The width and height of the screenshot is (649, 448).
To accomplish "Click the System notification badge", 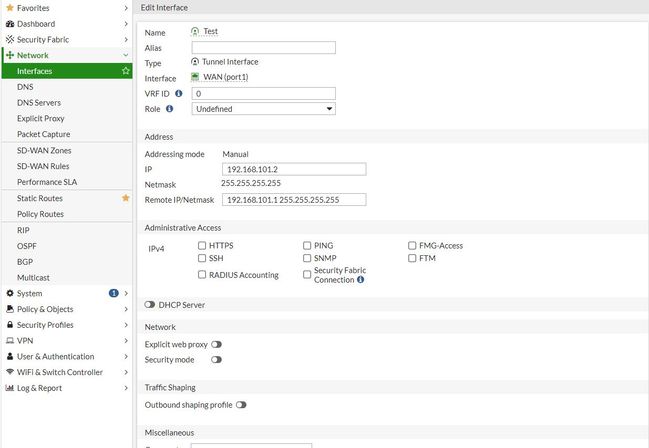I will click(113, 293).
